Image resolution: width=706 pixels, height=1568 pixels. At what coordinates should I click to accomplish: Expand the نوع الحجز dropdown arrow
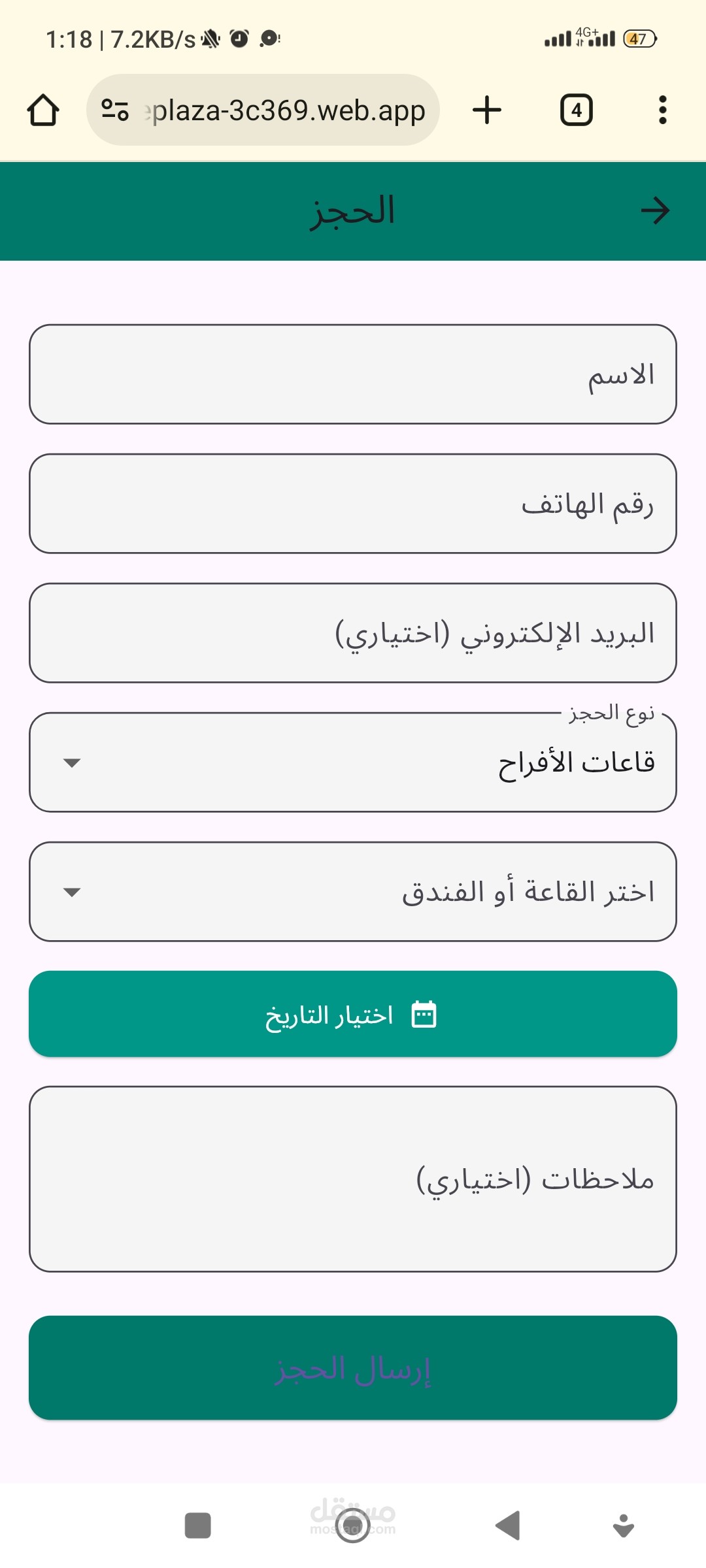72,762
